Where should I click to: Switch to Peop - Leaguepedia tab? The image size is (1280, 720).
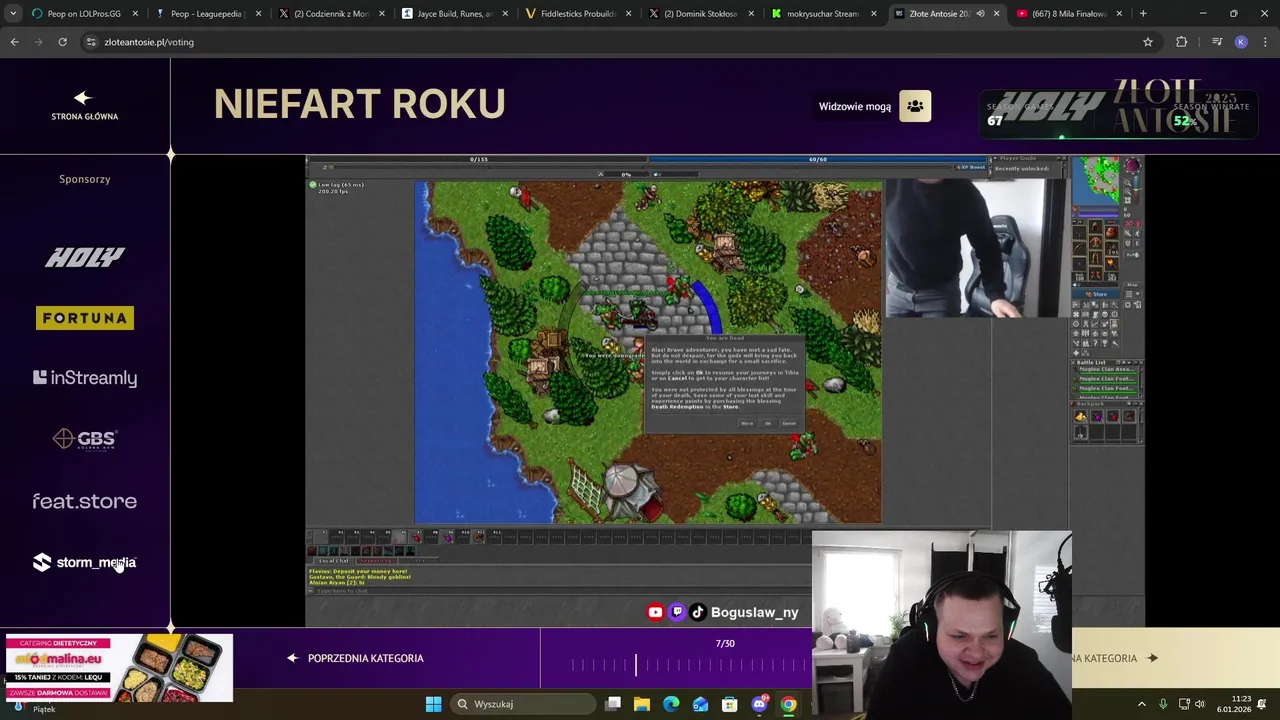208,14
